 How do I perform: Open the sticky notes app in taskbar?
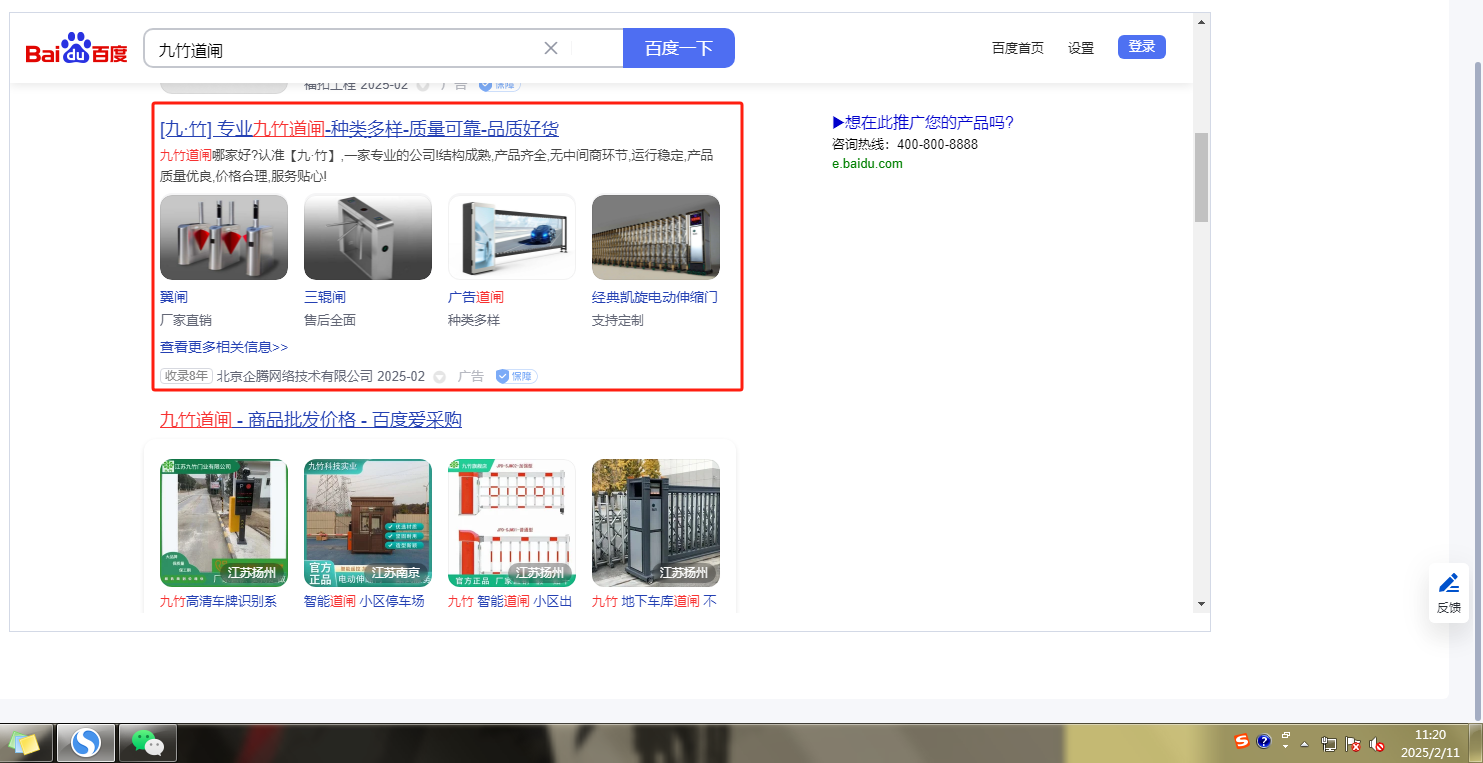[x=25, y=743]
